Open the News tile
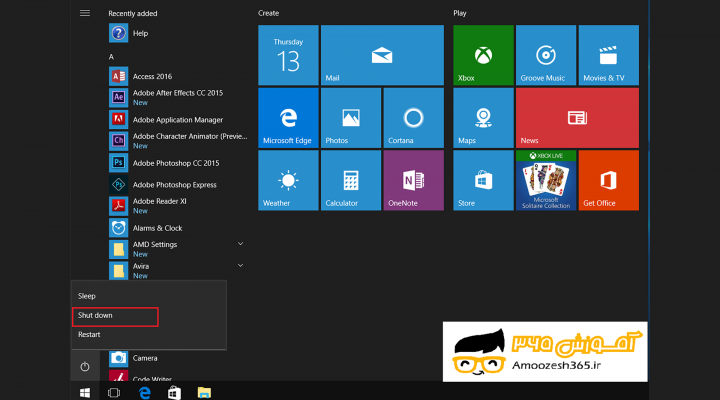This screenshot has height=400, width=720. pyautogui.click(x=577, y=118)
